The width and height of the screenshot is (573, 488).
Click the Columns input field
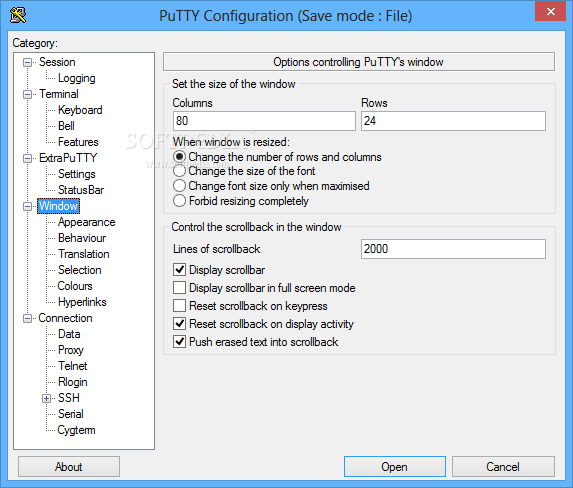[264, 121]
